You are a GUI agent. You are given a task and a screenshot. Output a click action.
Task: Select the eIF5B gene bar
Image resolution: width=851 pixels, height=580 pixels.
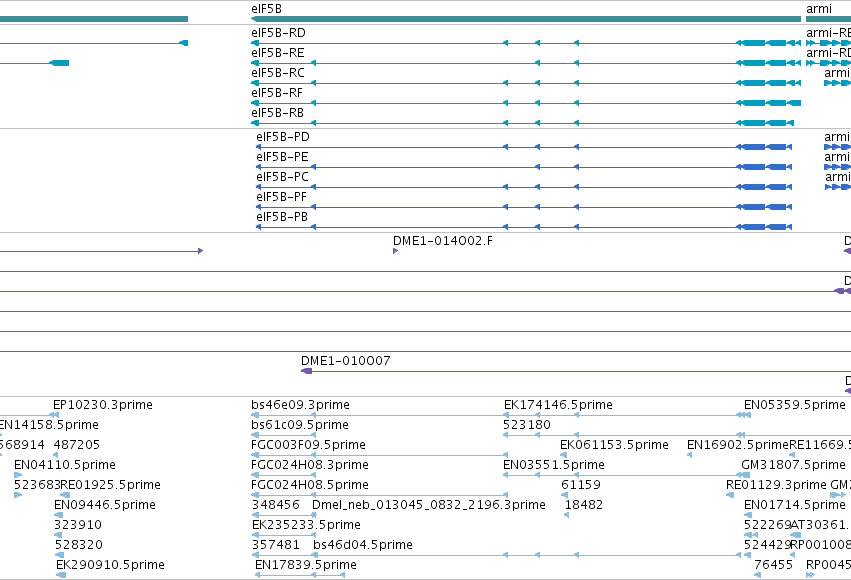click(x=525, y=19)
